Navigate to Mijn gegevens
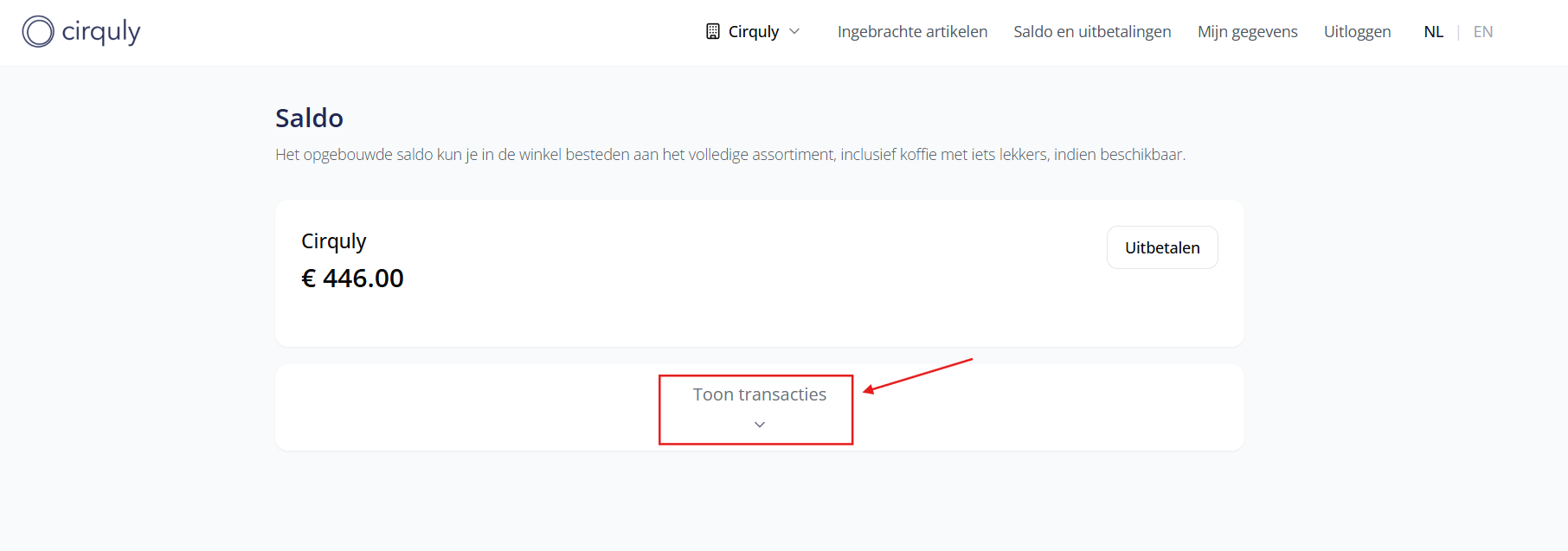Viewport: 1568px width, 551px height. pos(1247,32)
